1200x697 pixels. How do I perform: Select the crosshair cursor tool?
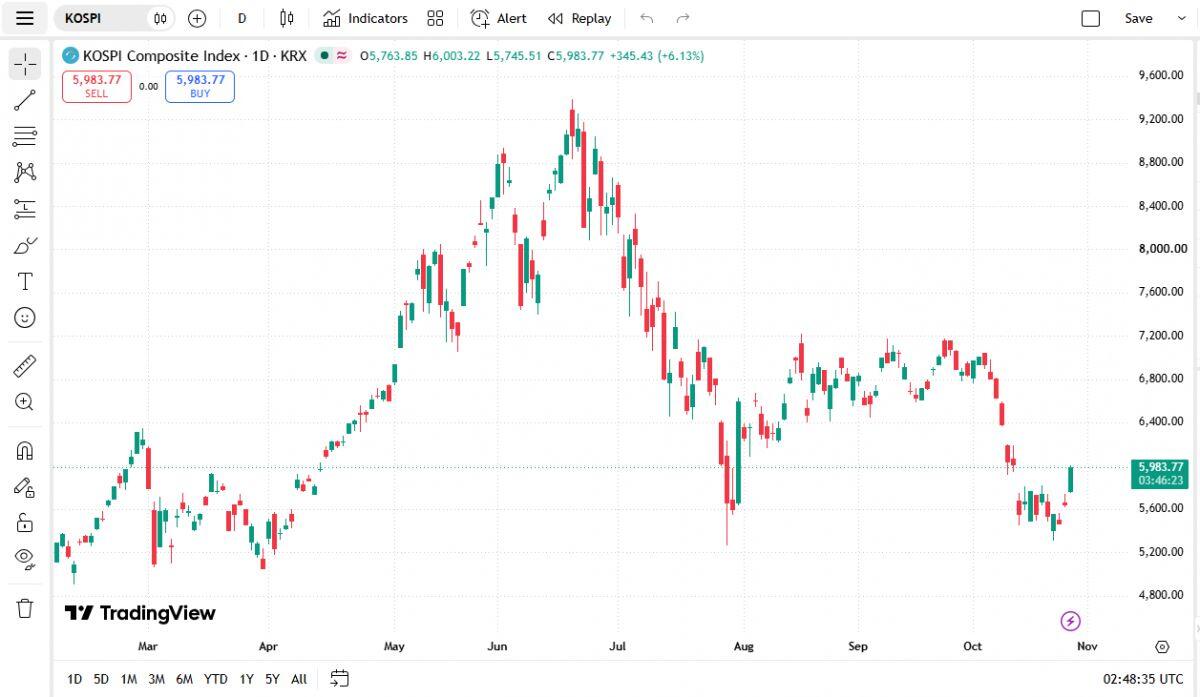click(25, 64)
